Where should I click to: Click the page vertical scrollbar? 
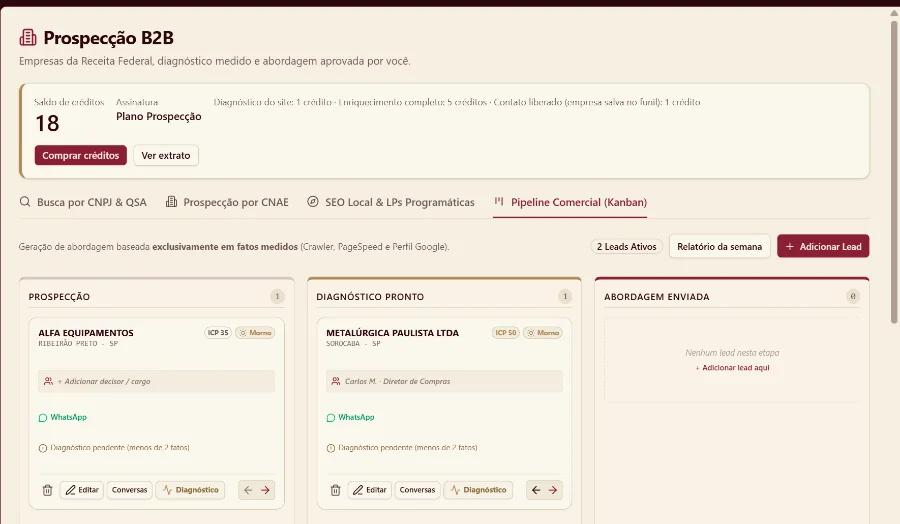[894, 172]
